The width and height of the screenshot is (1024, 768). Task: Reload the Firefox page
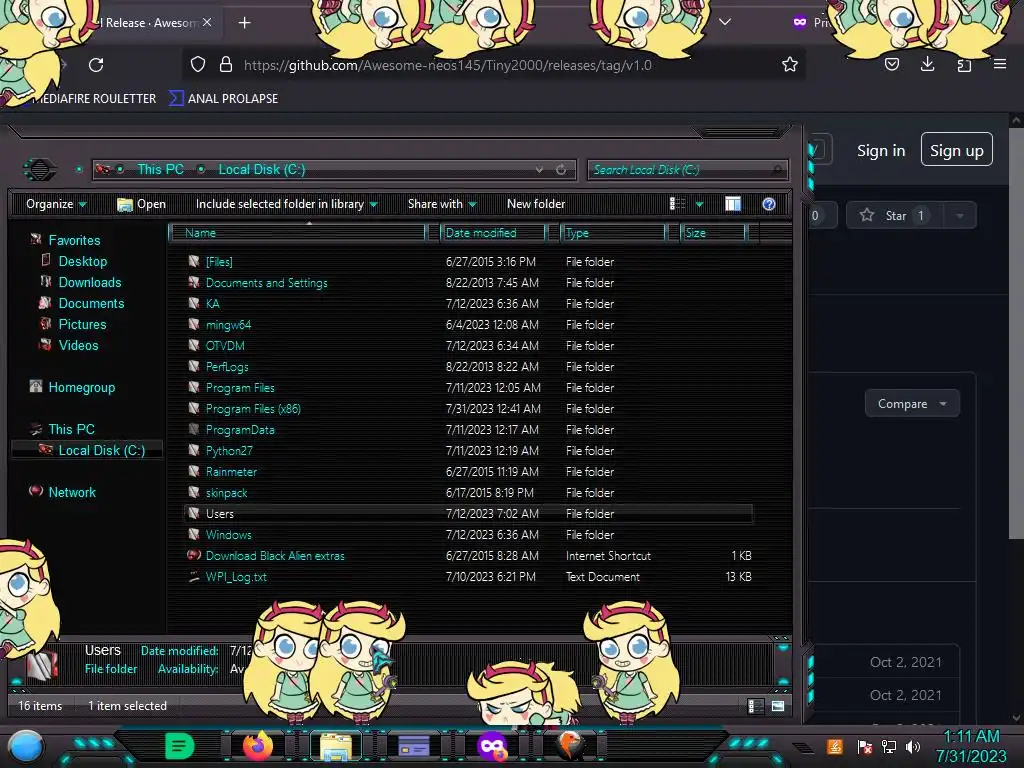click(96, 65)
